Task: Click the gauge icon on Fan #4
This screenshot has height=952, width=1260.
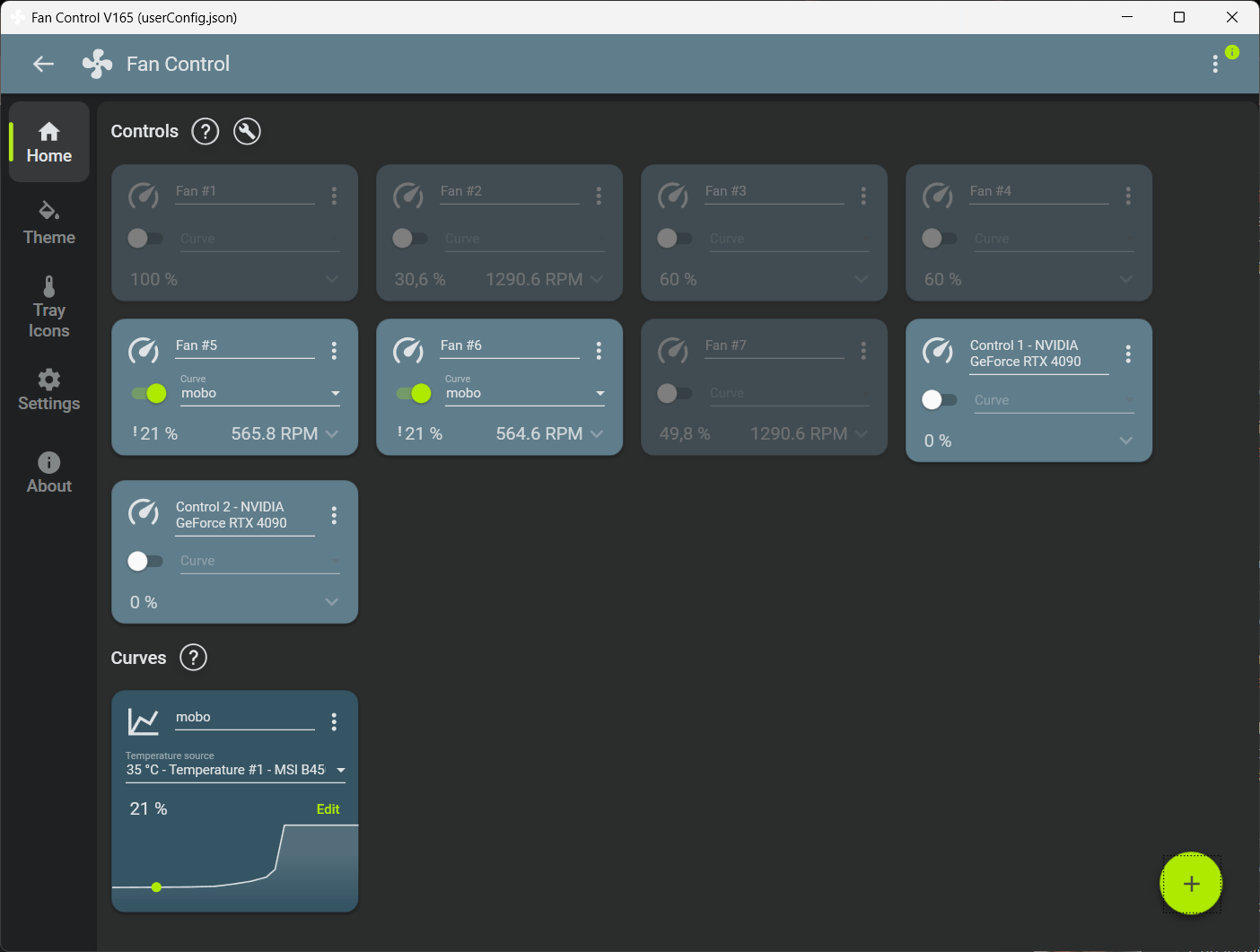Action: coord(938,195)
